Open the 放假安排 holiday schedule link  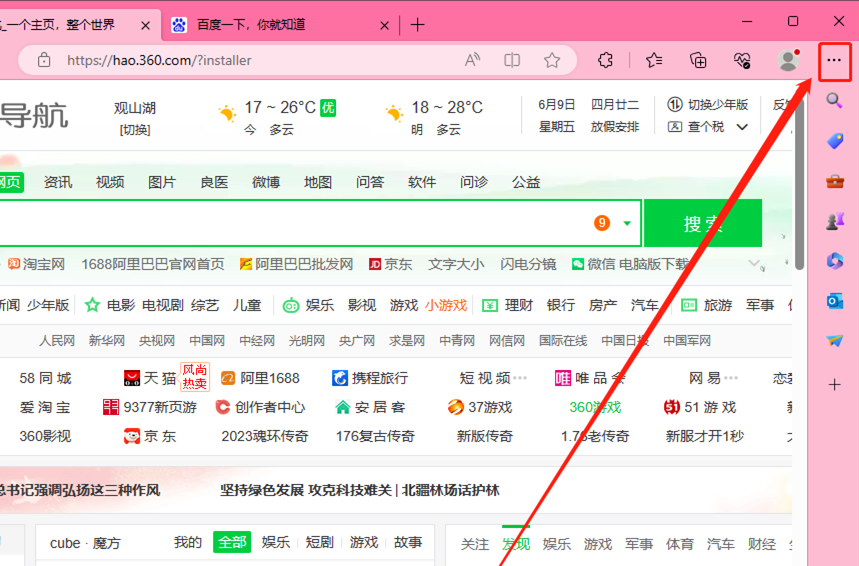click(615, 127)
